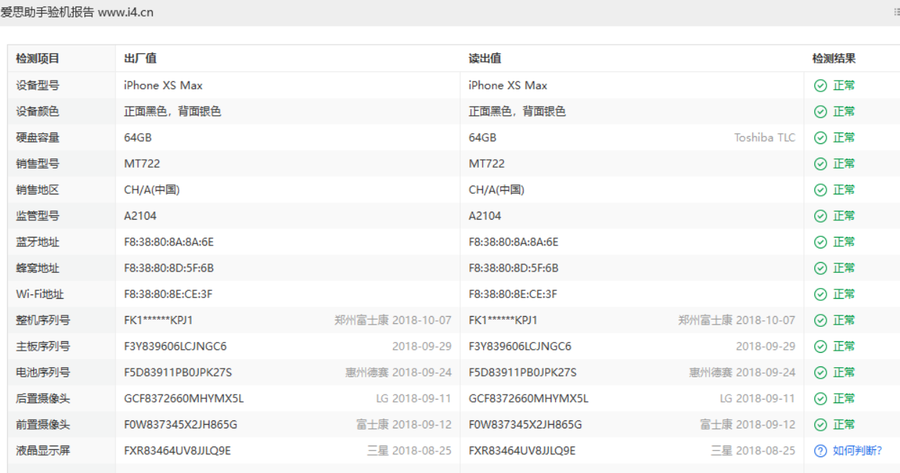The image size is (900, 473).
Task: Click factory rear camera serial GCF8372660MHYMX5L
Action: pyautogui.click(x=184, y=399)
